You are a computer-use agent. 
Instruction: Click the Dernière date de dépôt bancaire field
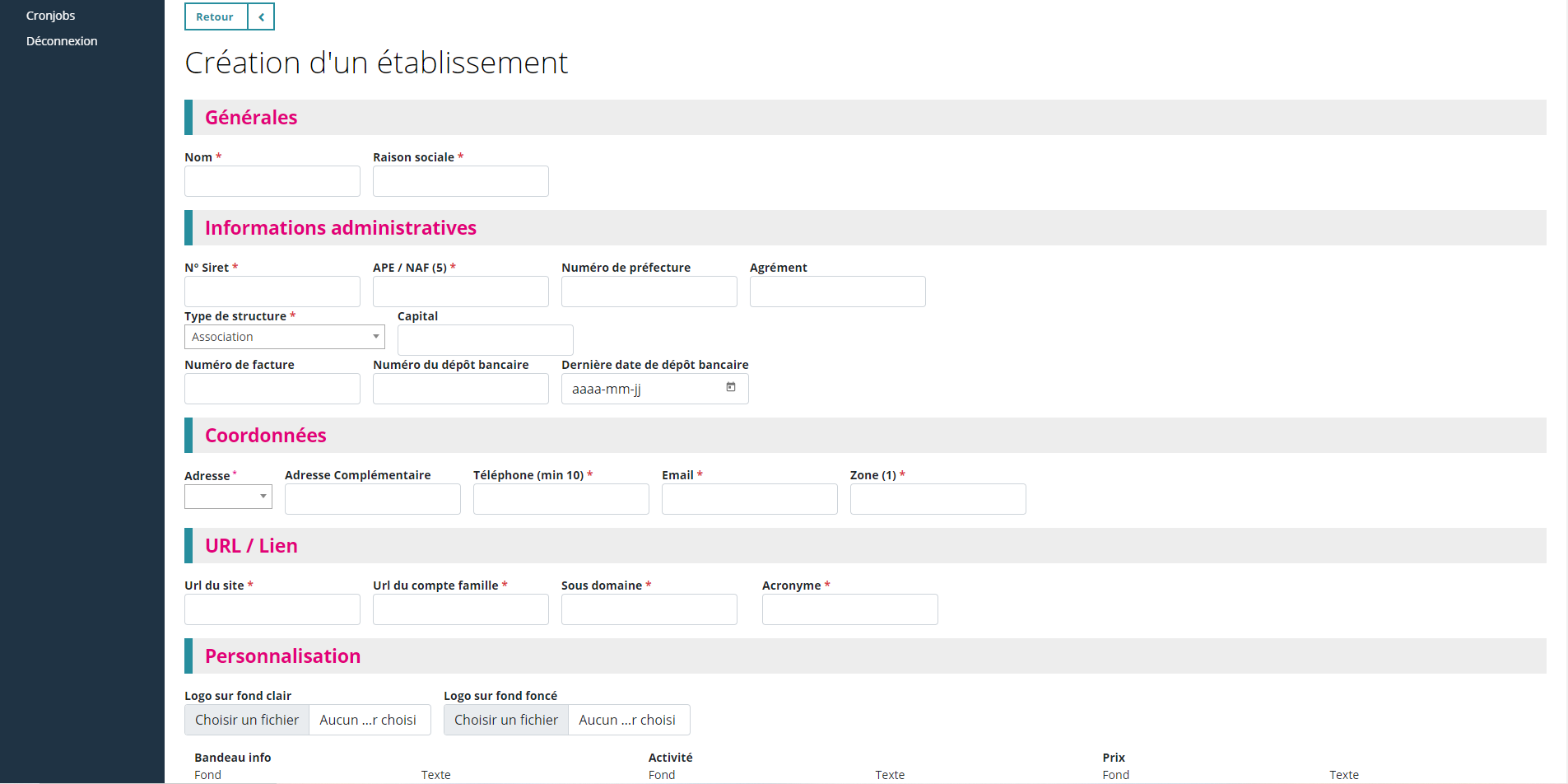pos(655,389)
